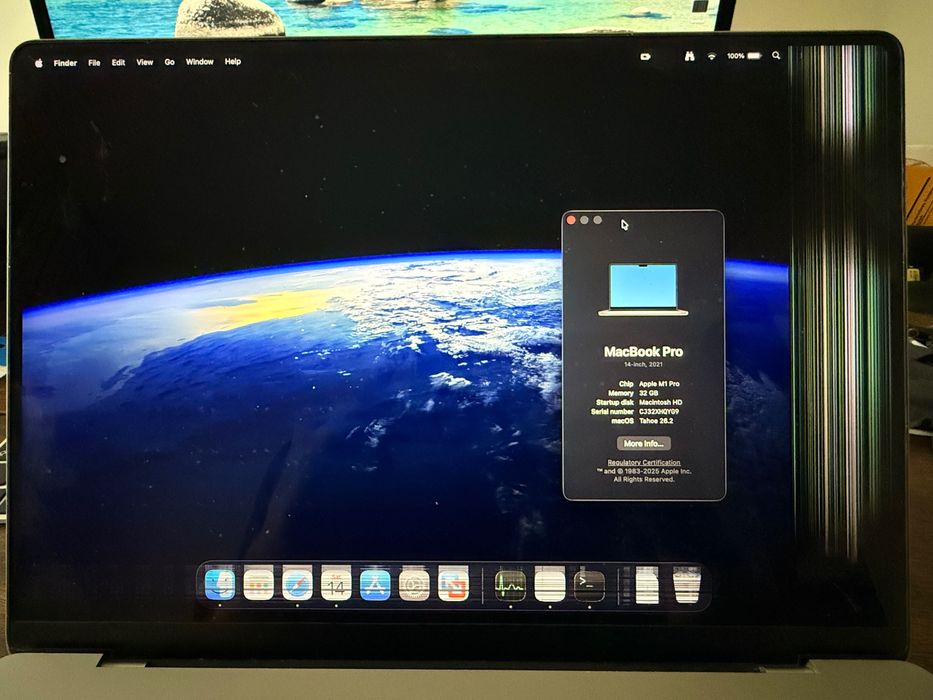Launch Safari from the Dock

(x=297, y=584)
